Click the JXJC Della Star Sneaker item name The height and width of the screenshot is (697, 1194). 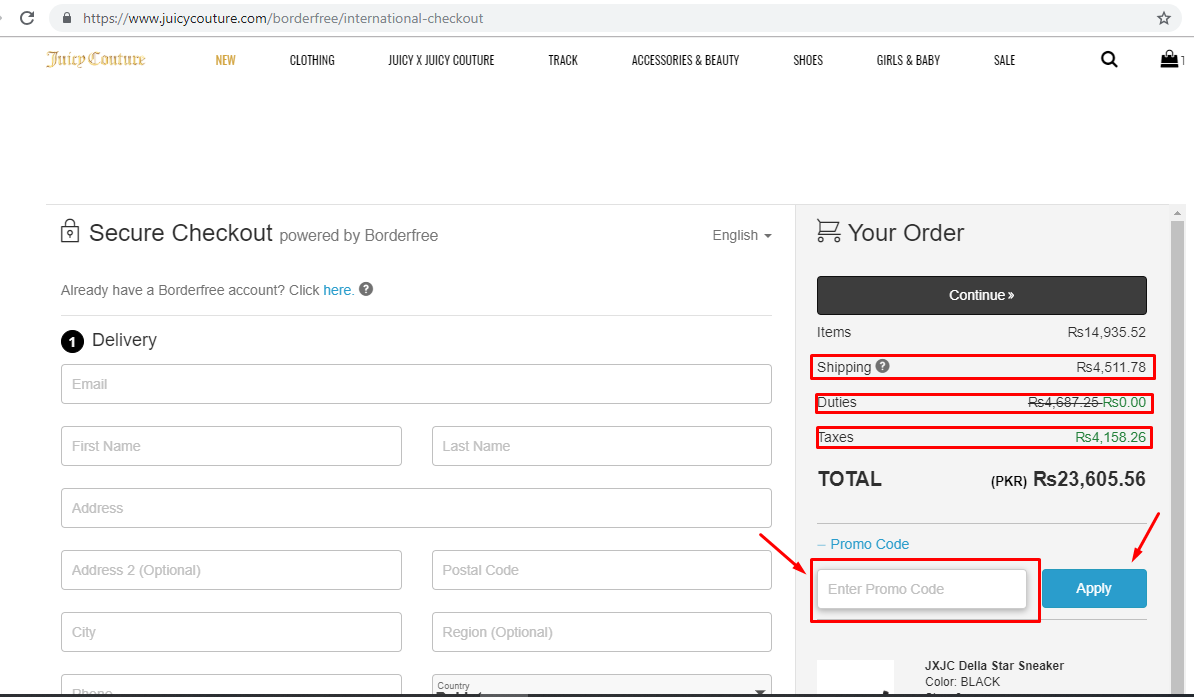994,666
